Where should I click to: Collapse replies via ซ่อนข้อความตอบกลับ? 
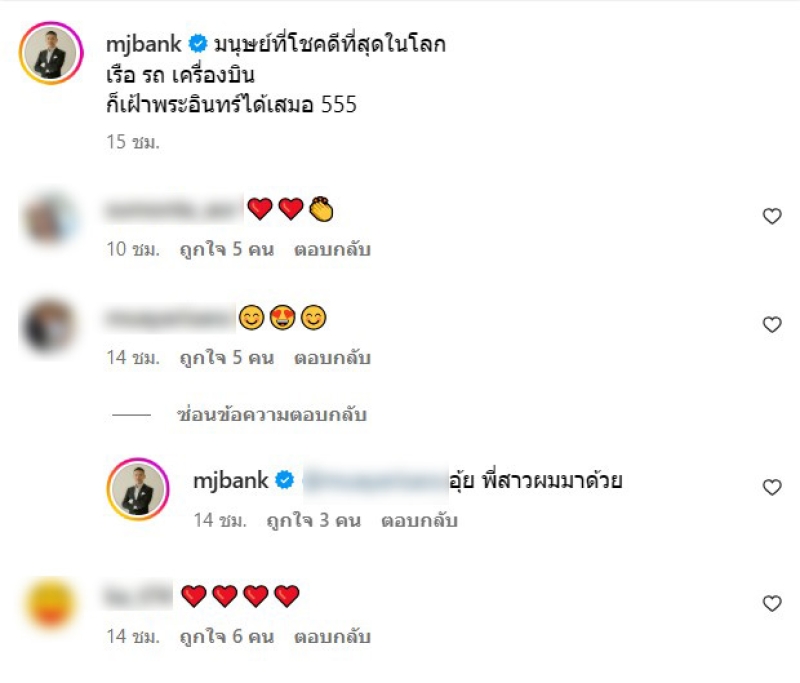click(271, 415)
